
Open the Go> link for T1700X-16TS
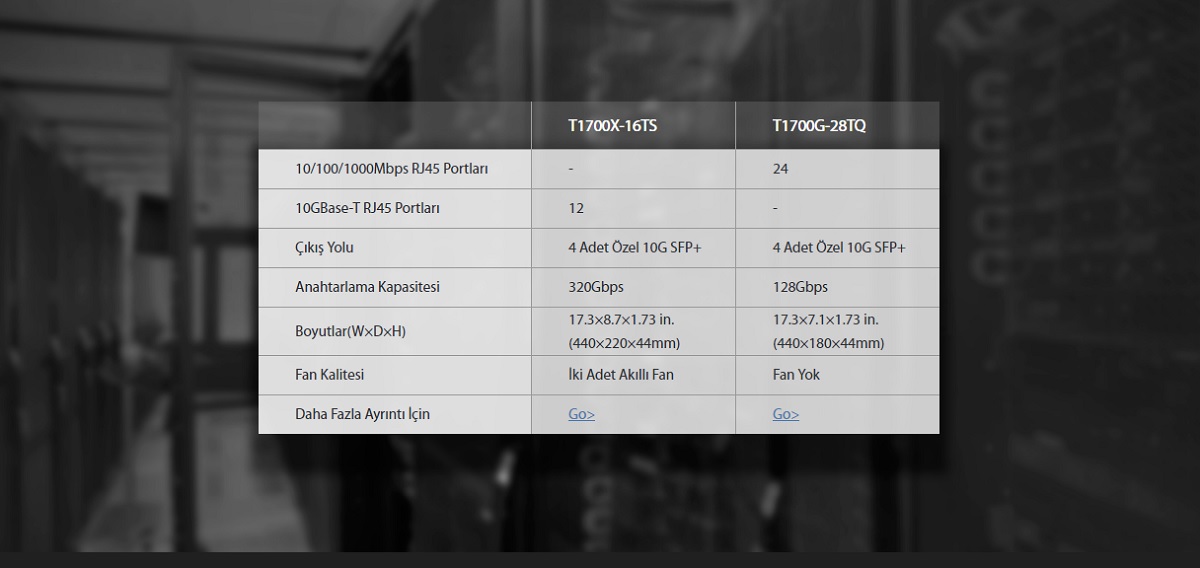click(581, 414)
